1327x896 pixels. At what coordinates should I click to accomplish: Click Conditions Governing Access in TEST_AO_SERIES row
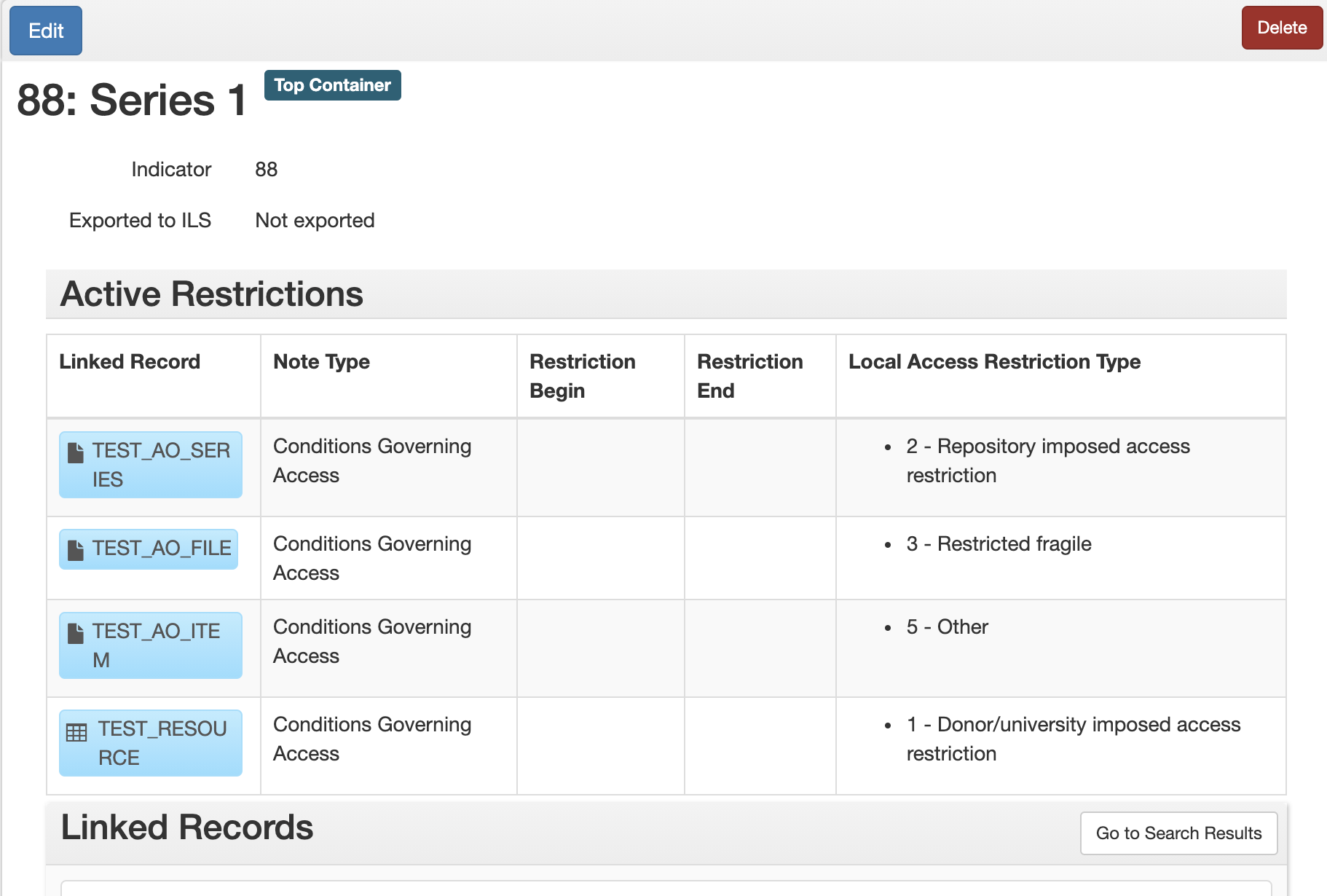[372, 460]
